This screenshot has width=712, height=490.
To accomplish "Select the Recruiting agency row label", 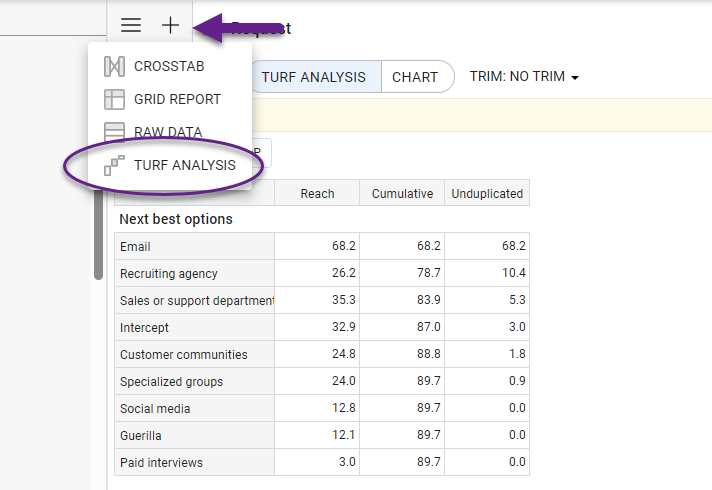I will [x=168, y=273].
